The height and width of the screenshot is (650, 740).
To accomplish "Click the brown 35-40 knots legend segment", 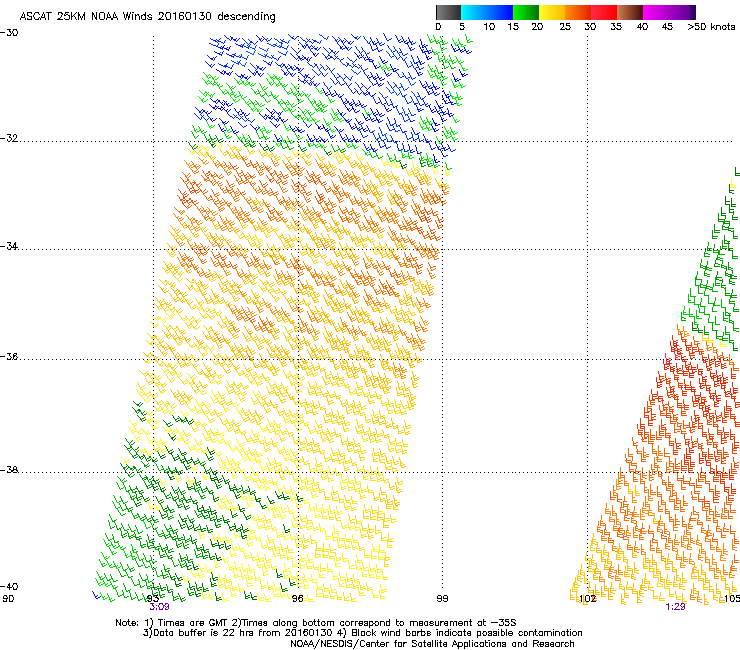I will click(x=630, y=12).
